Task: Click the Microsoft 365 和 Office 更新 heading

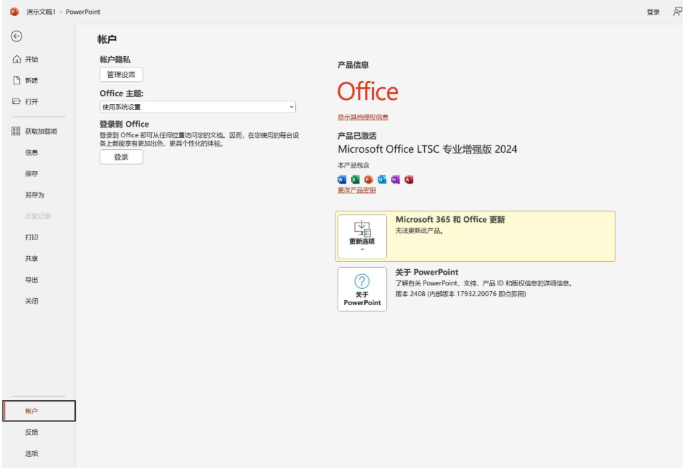Action: tap(450, 220)
